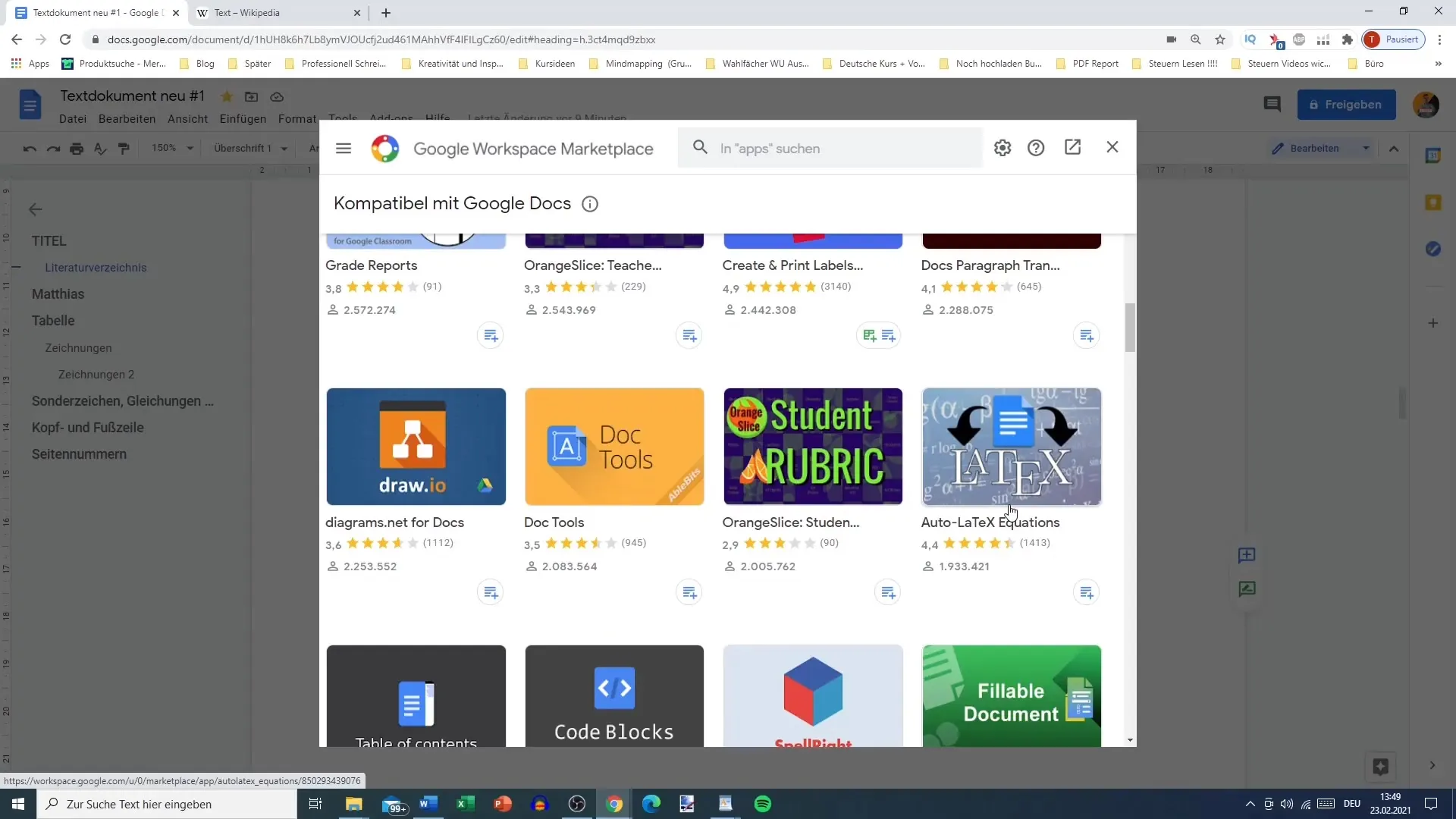Open Marketplace settings gear

point(1003,148)
